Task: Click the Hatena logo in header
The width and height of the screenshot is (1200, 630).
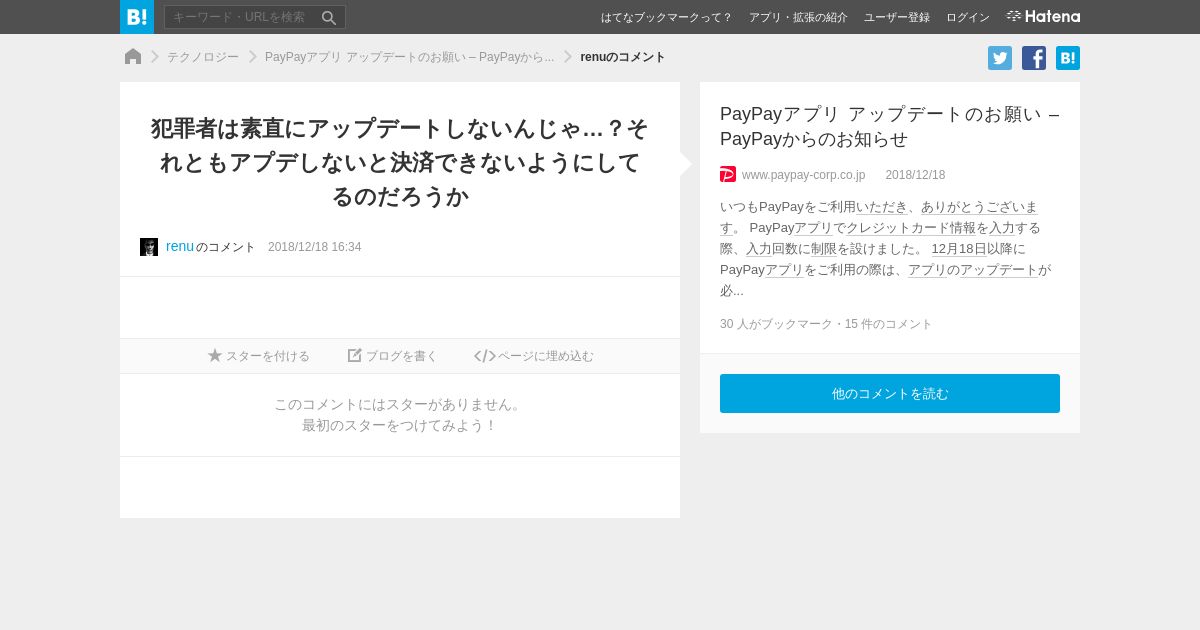Action: [1043, 16]
